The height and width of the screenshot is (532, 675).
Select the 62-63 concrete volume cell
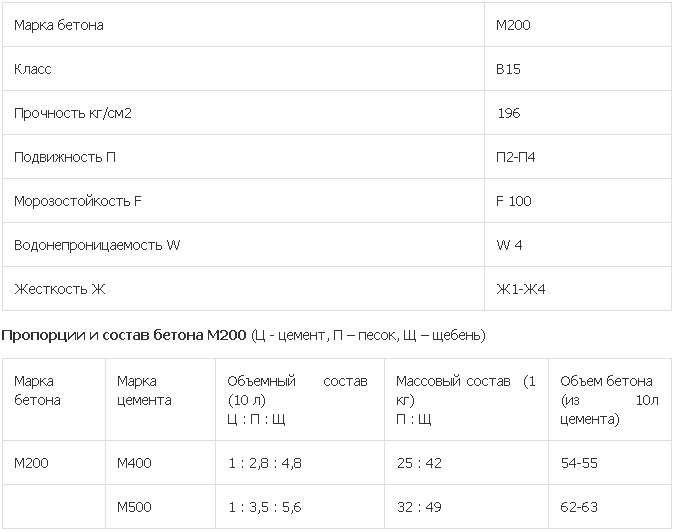(x=579, y=507)
